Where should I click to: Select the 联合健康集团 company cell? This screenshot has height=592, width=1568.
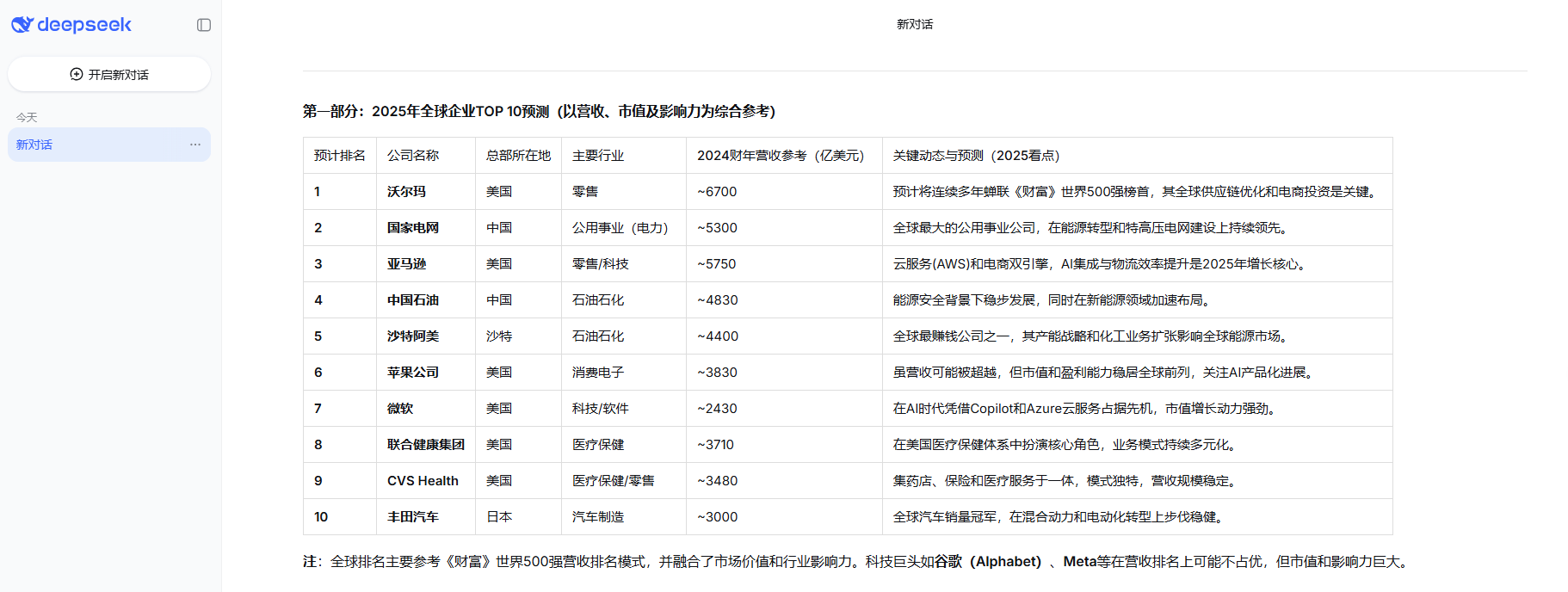click(426, 445)
